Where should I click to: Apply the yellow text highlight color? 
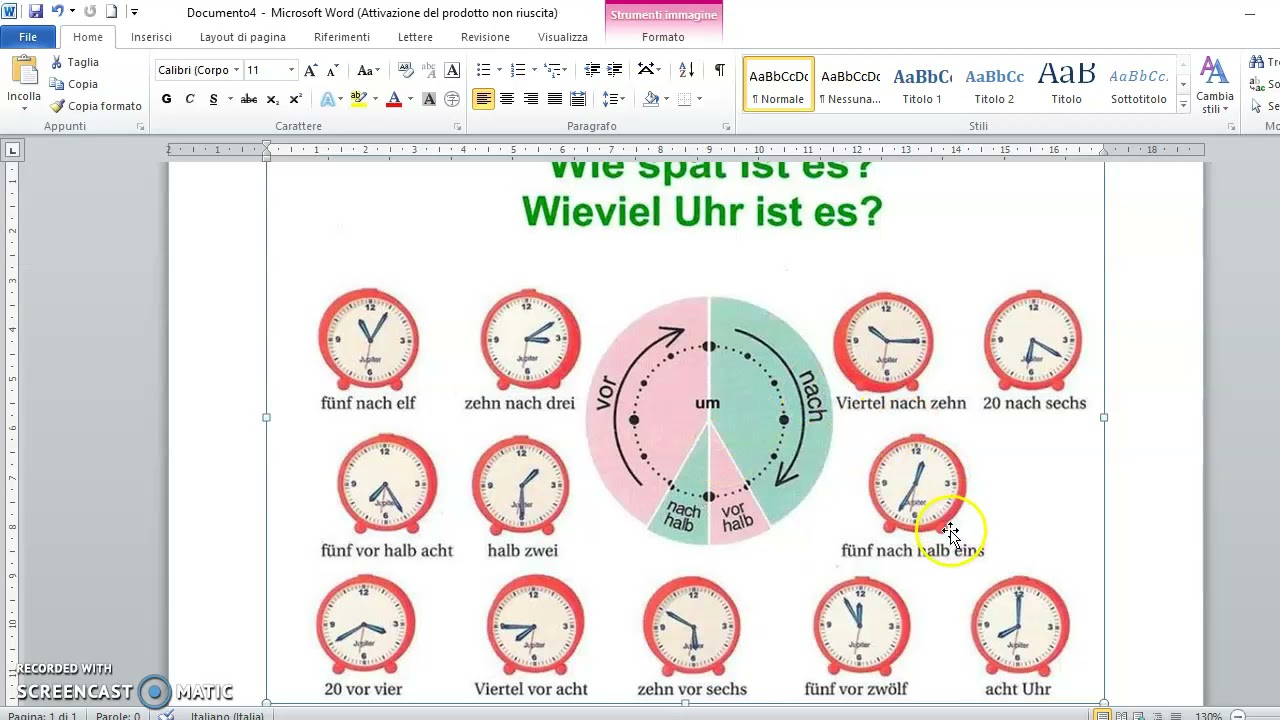point(358,99)
